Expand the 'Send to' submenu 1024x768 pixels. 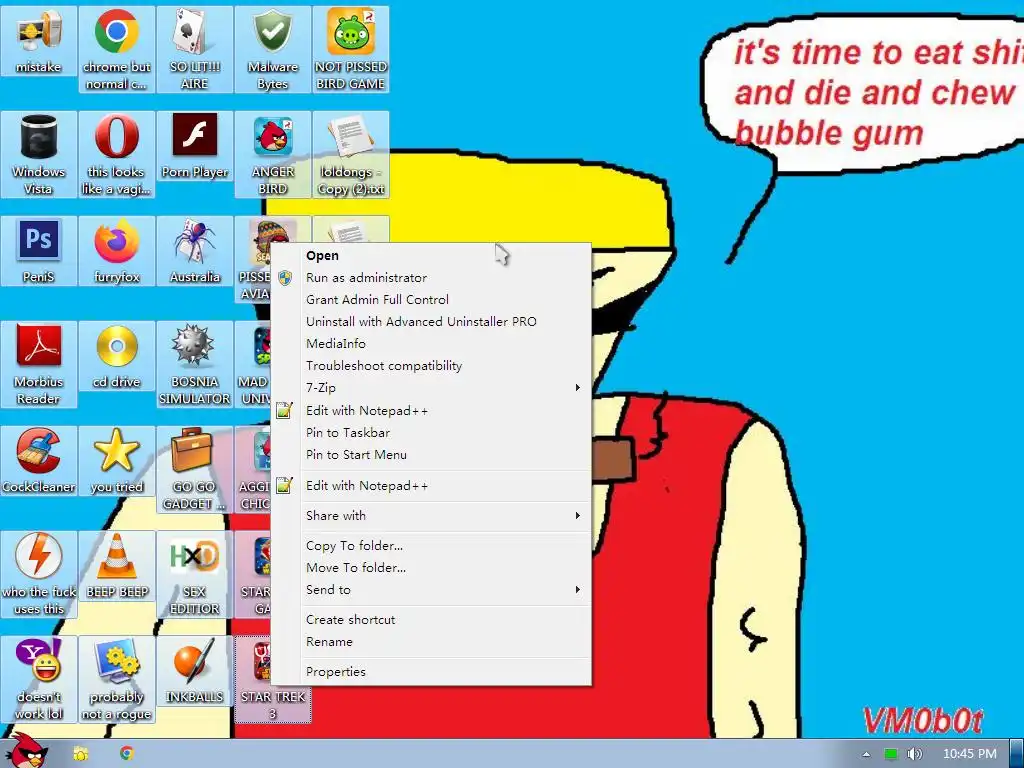tap(431, 590)
